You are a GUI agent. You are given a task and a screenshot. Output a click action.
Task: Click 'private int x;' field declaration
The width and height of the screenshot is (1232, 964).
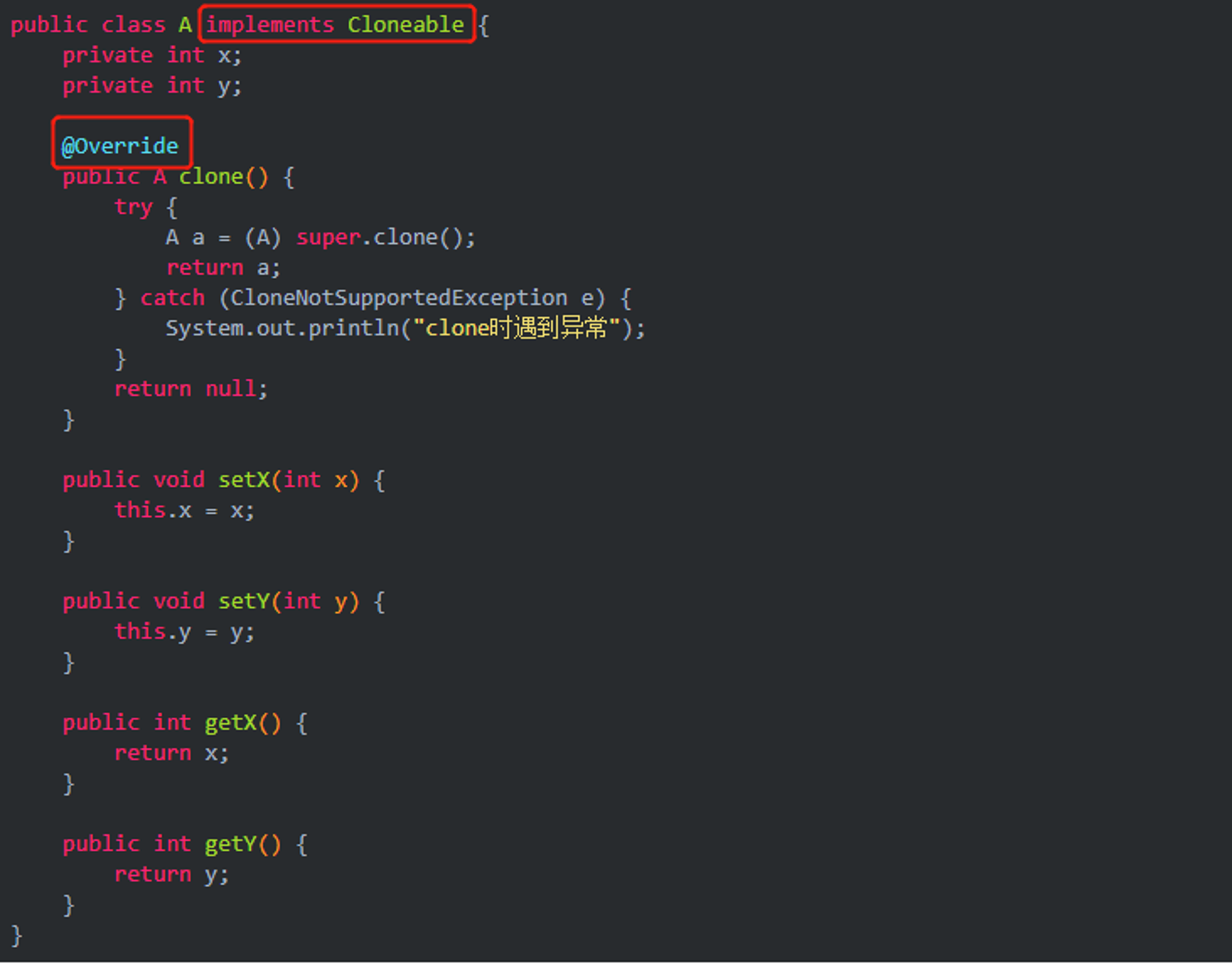[152, 55]
